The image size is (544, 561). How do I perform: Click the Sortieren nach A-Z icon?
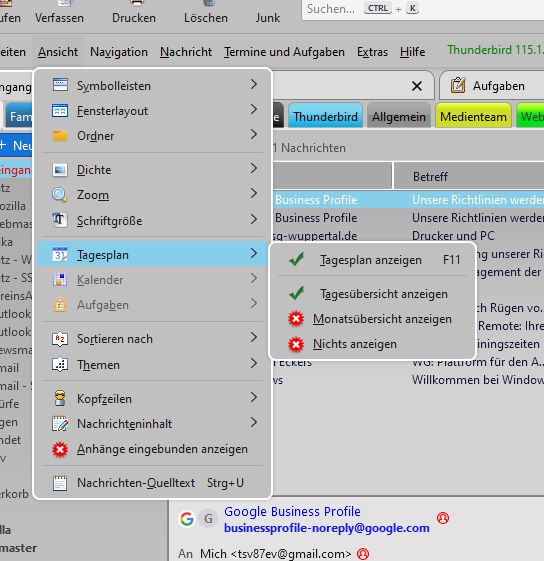tap(60, 338)
